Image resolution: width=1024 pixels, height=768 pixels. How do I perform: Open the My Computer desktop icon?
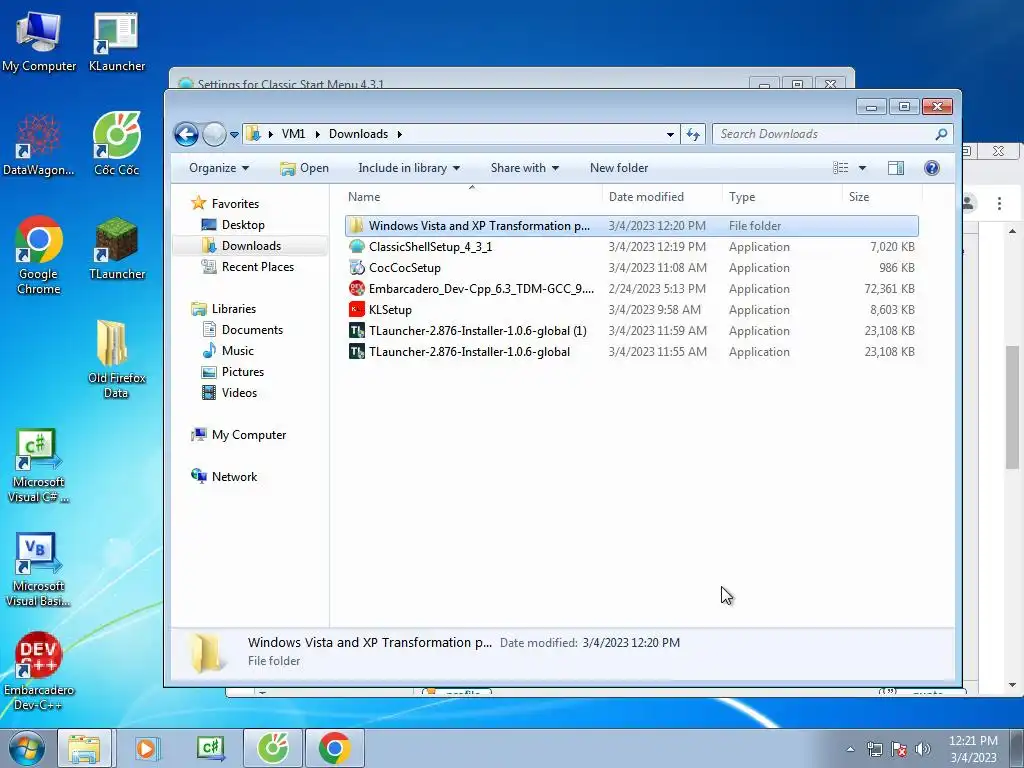(x=39, y=40)
